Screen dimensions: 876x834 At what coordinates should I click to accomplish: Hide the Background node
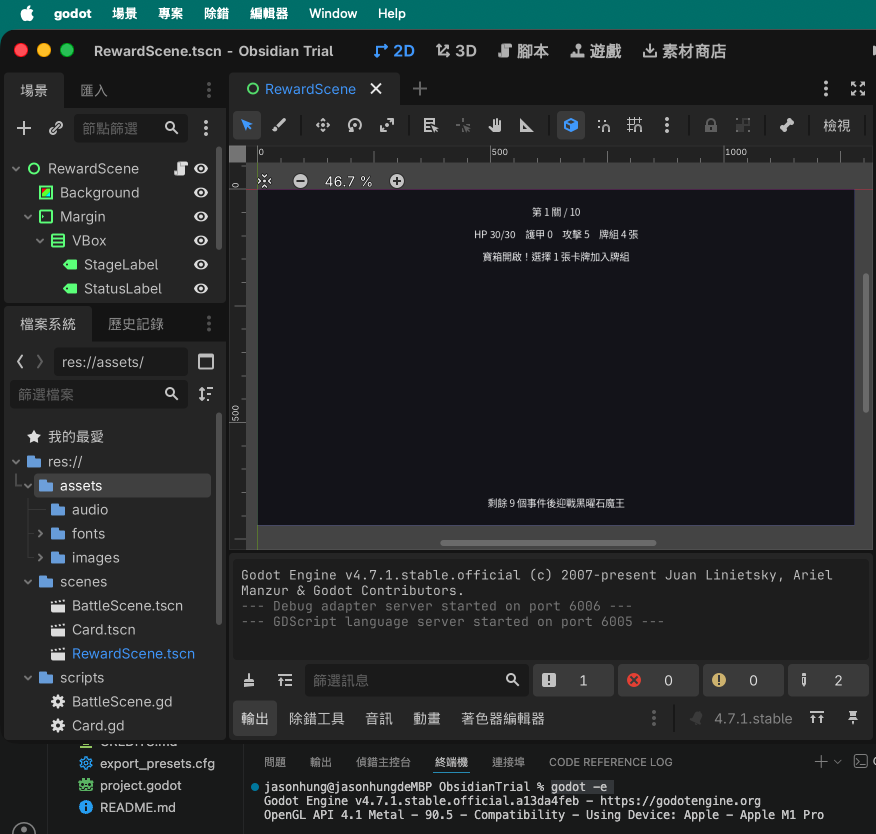(x=201, y=192)
